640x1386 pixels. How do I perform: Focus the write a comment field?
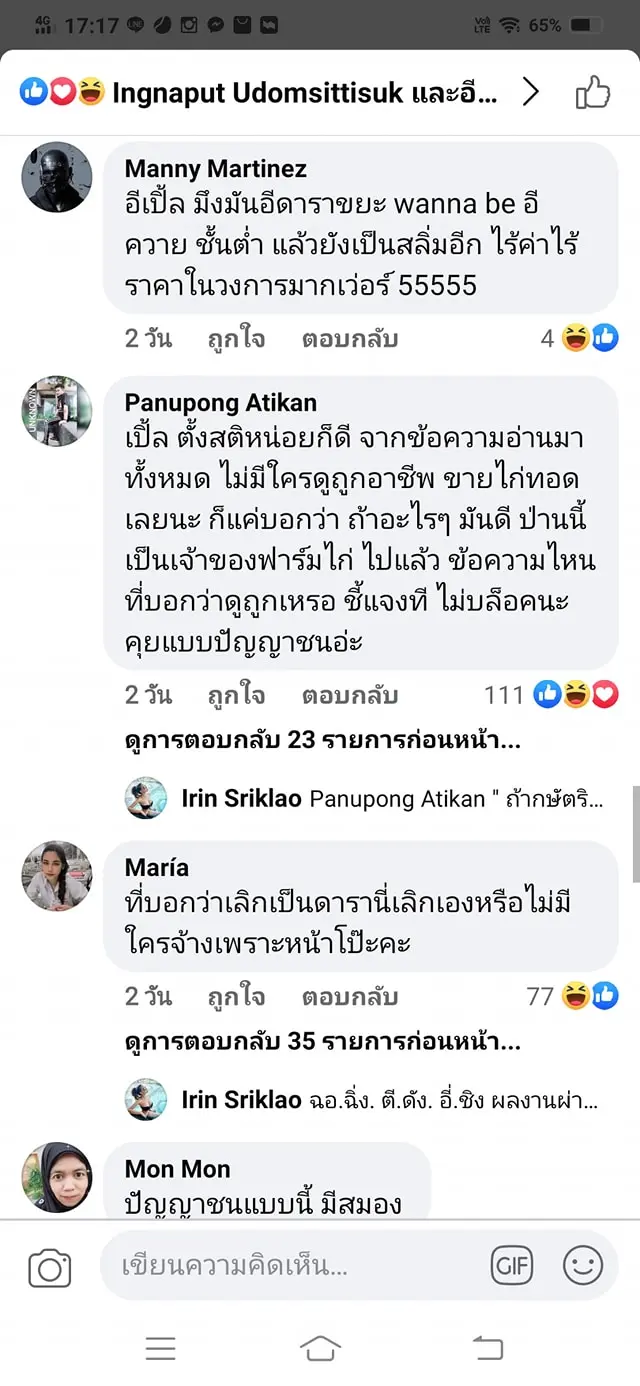point(290,1266)
